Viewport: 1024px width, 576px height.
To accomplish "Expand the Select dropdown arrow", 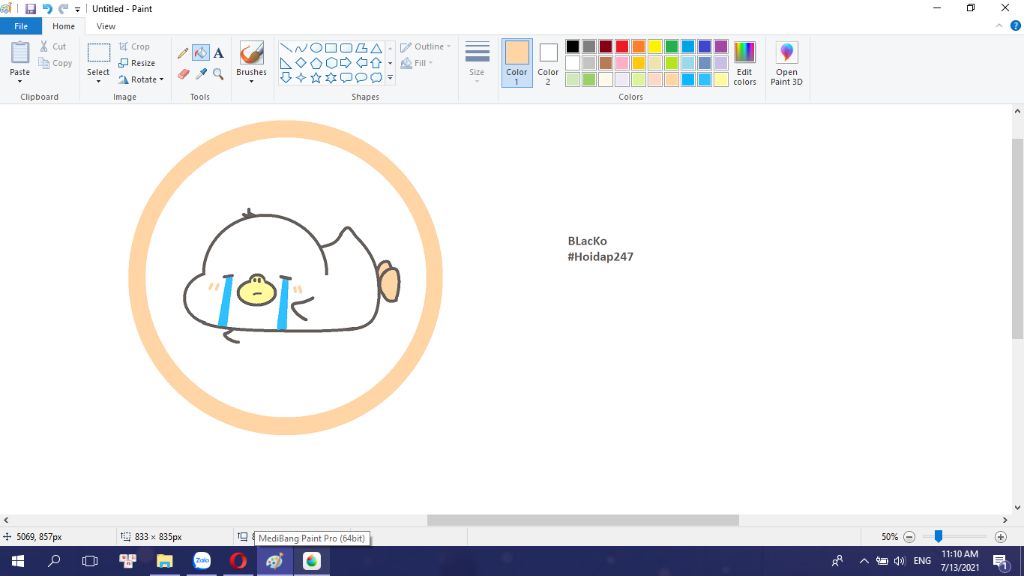I will pyautogui.click(x=99, y=82).
